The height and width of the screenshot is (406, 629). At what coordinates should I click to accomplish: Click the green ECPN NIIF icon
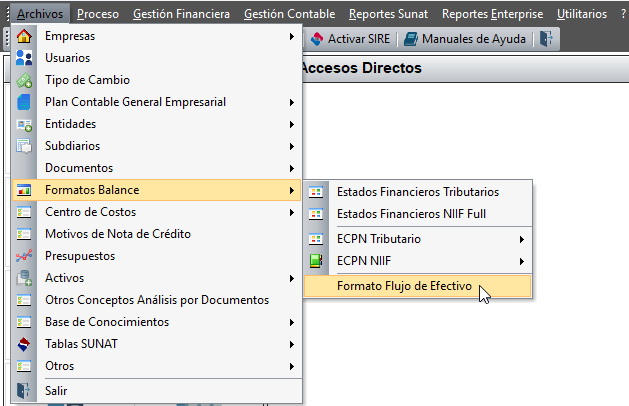point(316,261)
